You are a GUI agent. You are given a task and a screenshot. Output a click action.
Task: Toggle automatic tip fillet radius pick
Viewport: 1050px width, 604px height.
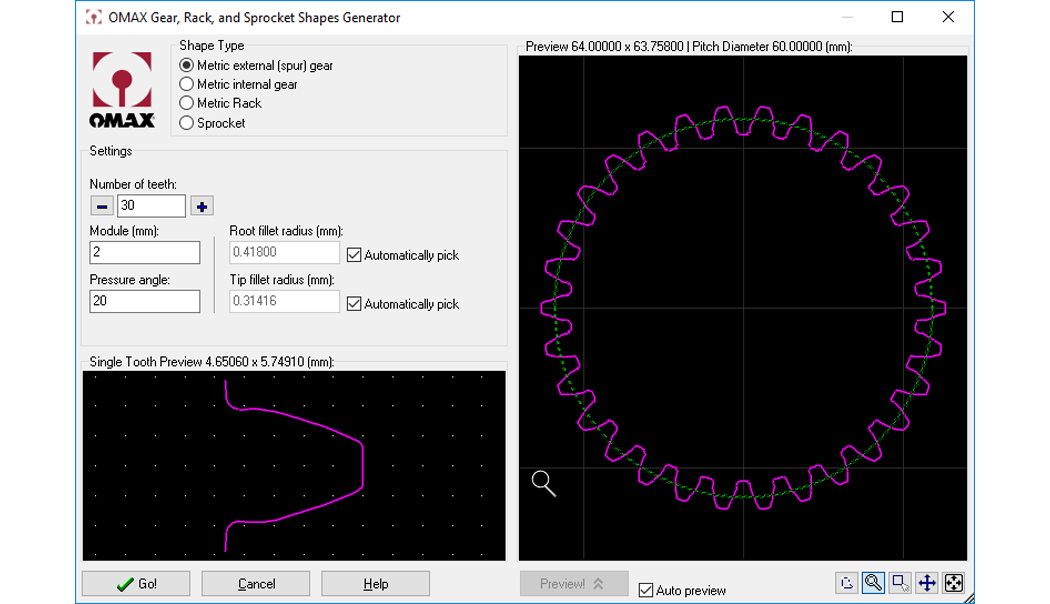coord(354,304)
